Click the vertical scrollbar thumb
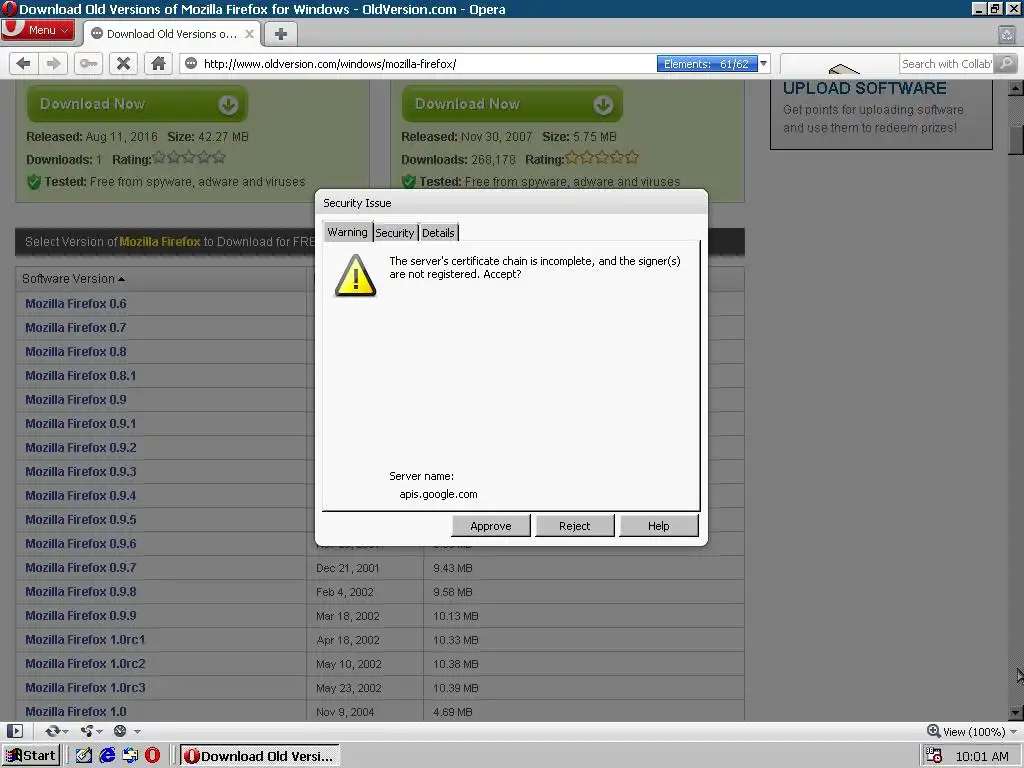 click(x=1016, y=138)
